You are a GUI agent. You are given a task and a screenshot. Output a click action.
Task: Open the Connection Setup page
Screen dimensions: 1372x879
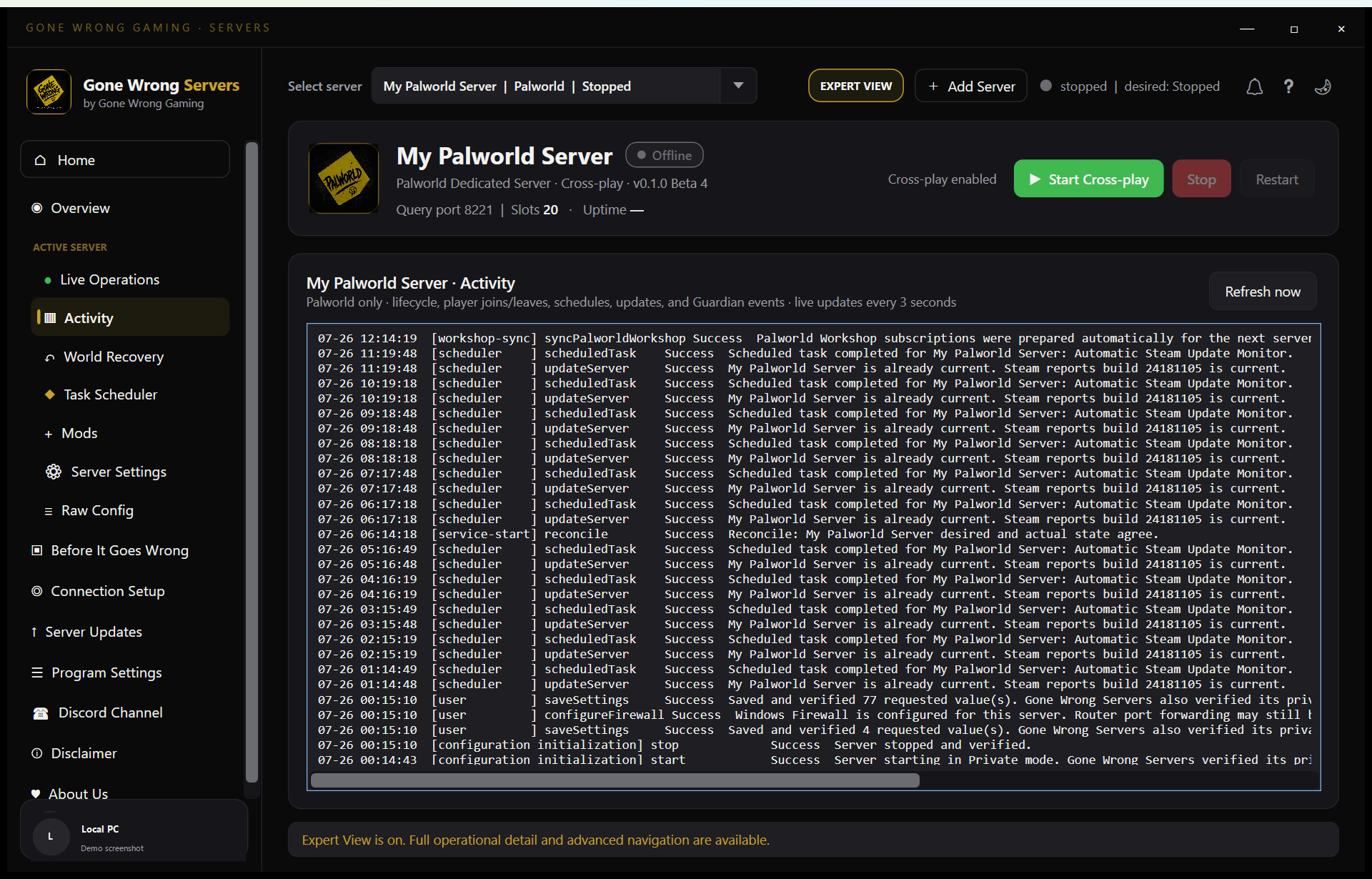pyautogui.click(x=107, y=591)
